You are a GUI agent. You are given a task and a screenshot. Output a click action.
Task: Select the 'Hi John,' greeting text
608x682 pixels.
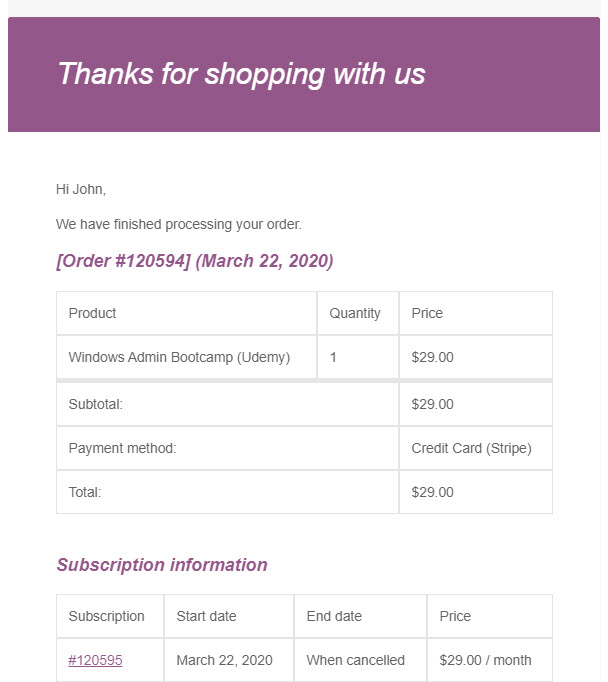click(81, 189)
